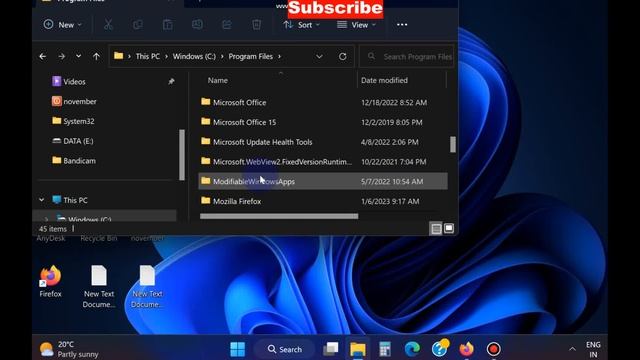Click the Share icon in toolbar

tap(227, 25)
